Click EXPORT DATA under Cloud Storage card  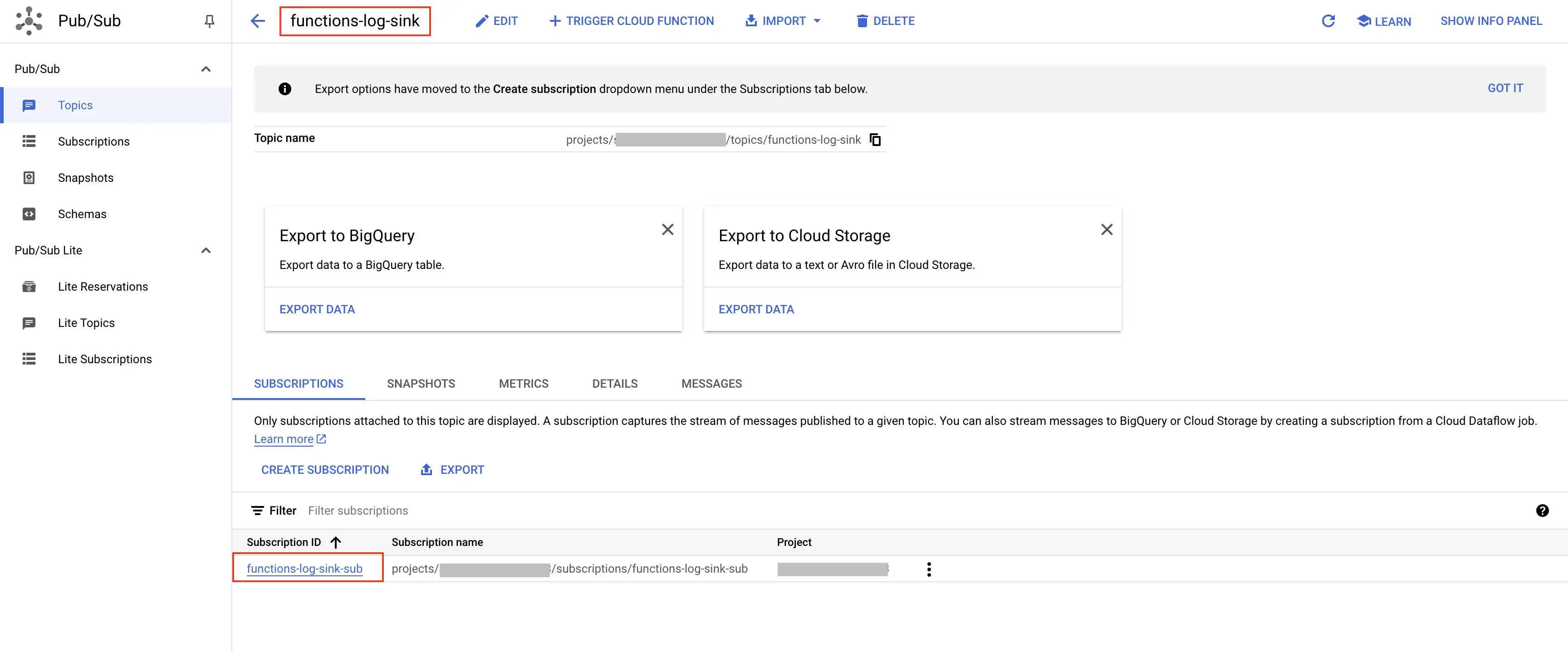tap(755, 309)
